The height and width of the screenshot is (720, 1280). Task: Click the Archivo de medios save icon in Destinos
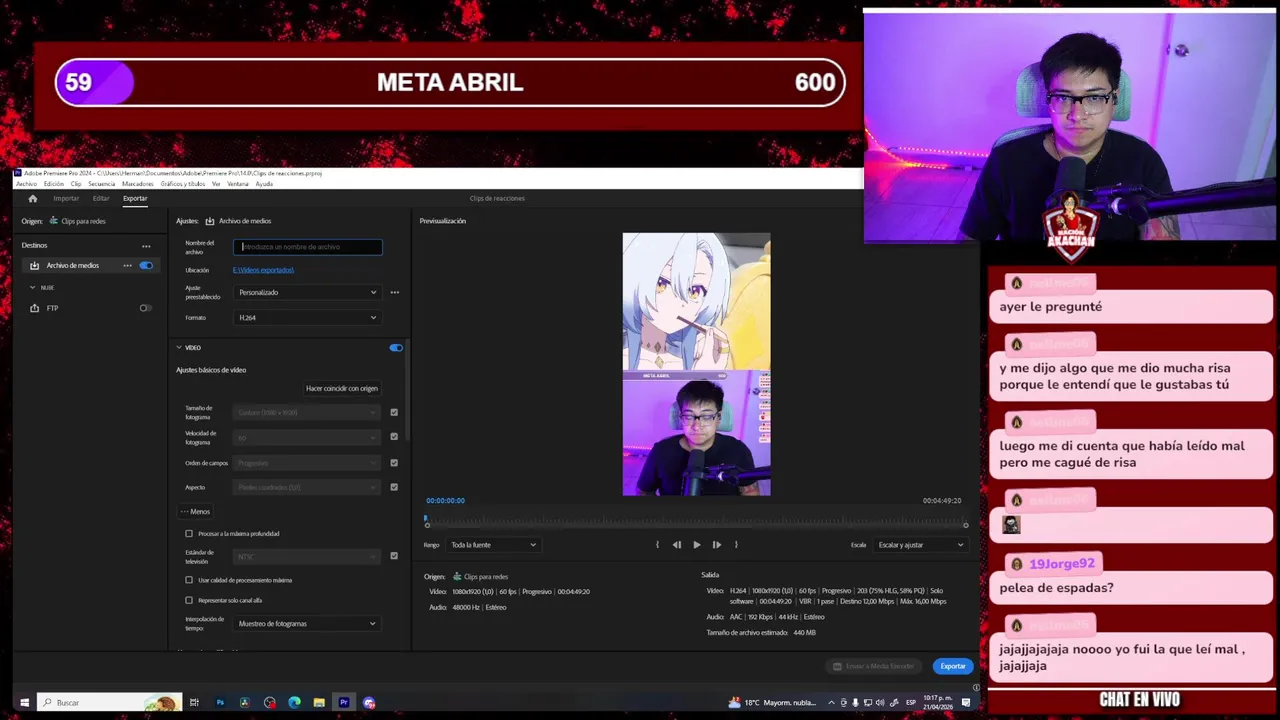(35, 265)
